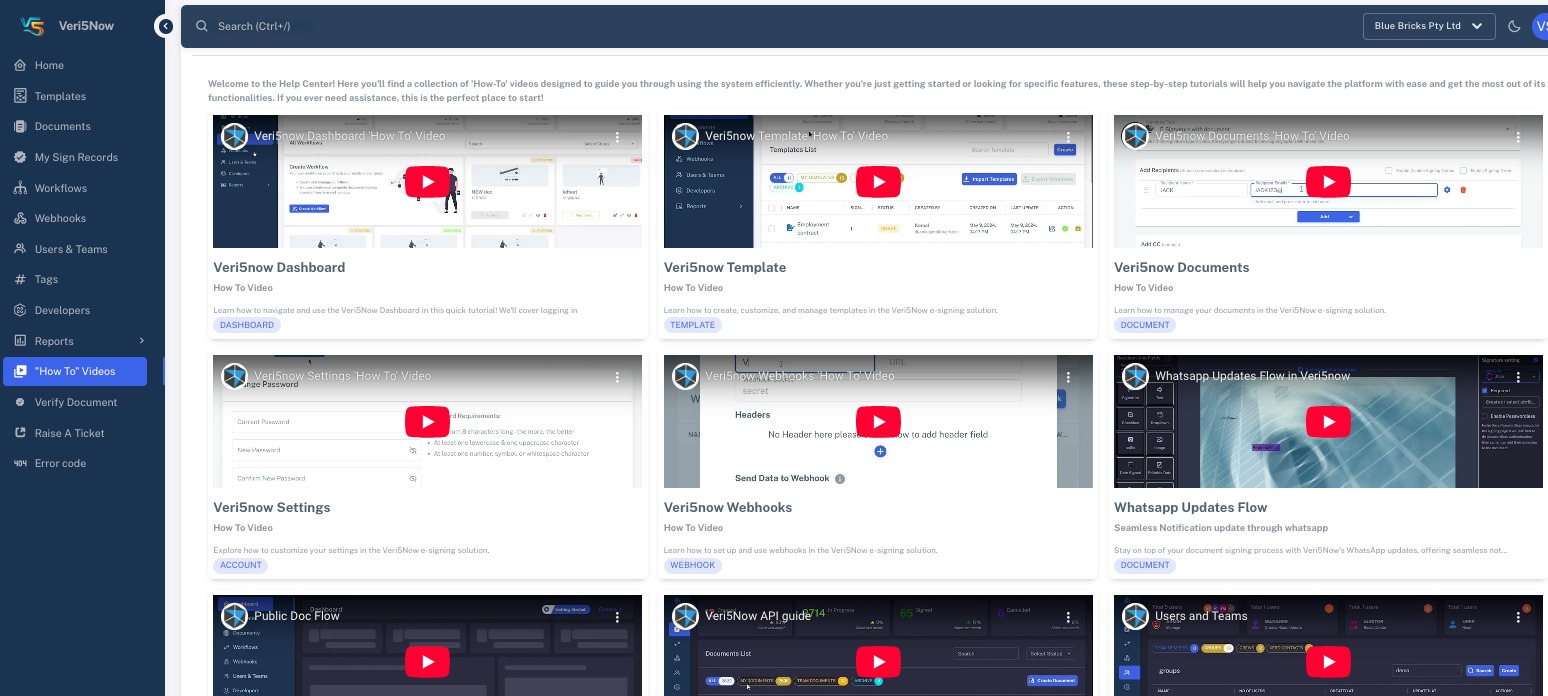Open more options on Webhooks video

tap(1069, 377)
